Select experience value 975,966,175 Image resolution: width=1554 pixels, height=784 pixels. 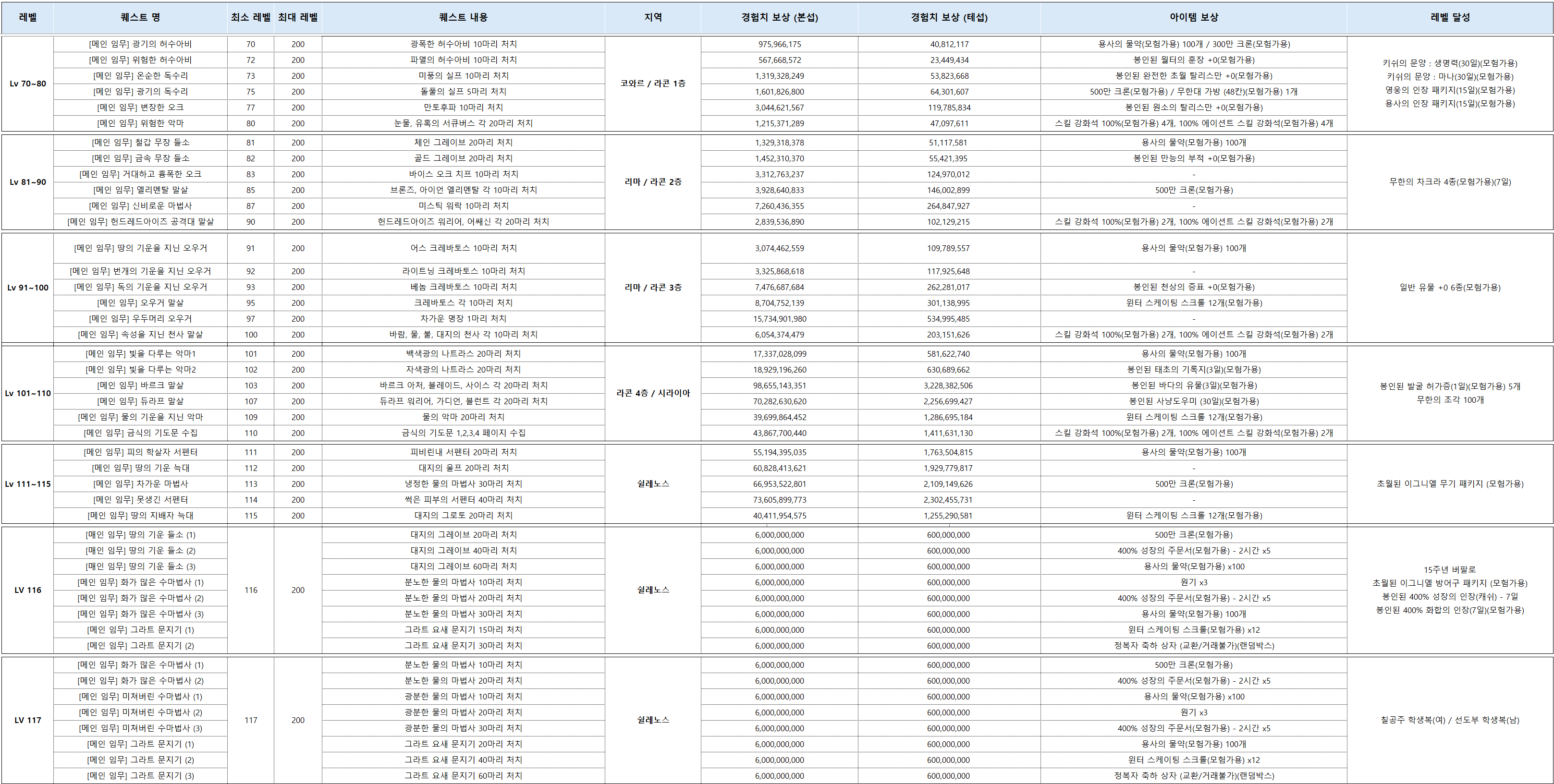[x=780, y=44]
